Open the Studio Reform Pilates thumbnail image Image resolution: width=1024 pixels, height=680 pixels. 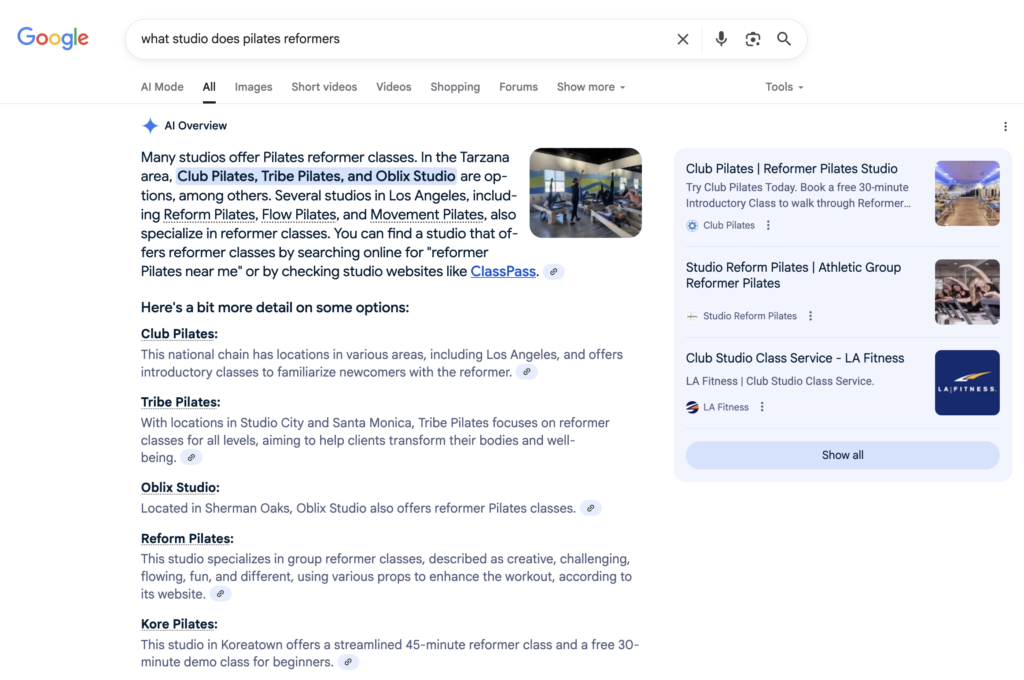click(x=967, y=292)
